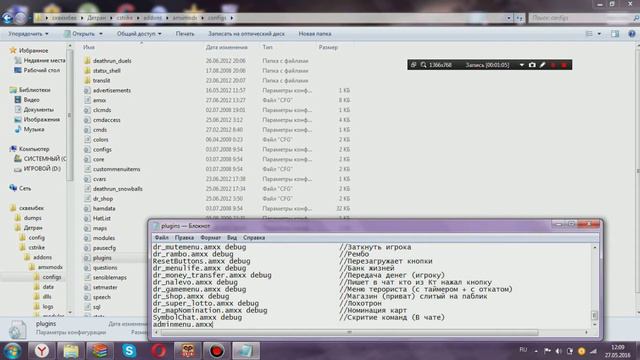Click the dark red pause button on recorder

[x=553, y=65]
